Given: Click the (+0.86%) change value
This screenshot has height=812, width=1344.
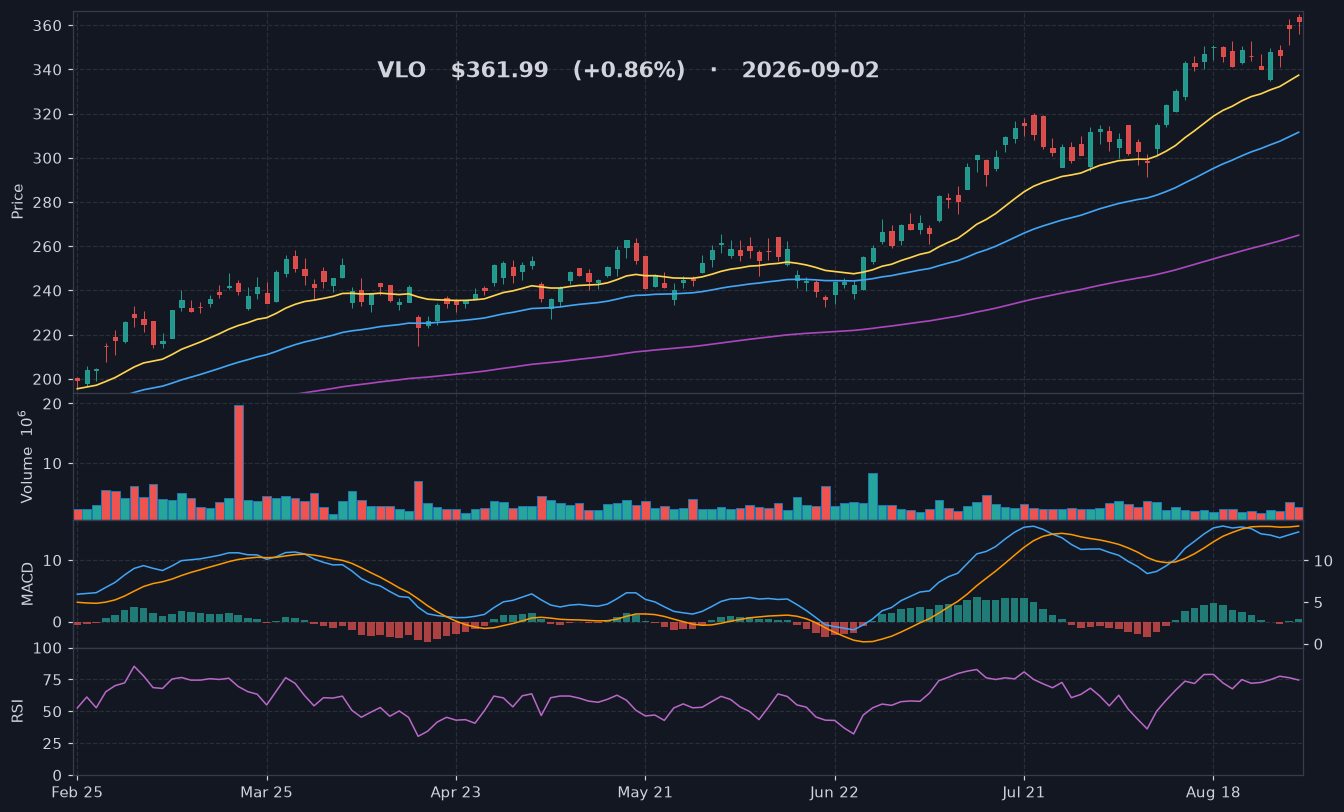Looking at the screenshot, I should pos(629,70).
